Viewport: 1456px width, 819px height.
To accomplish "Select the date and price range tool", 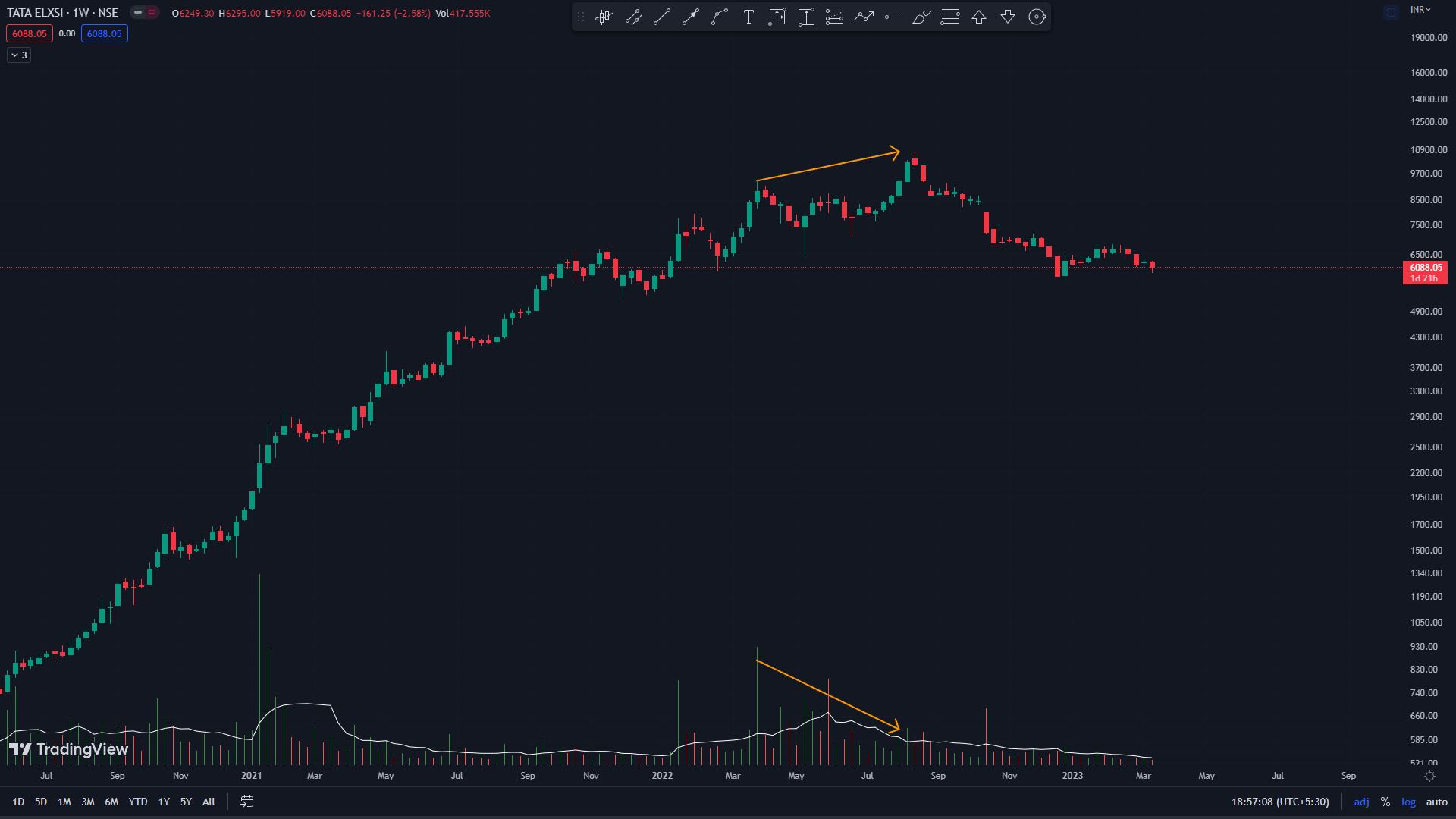I will point(777,17).
